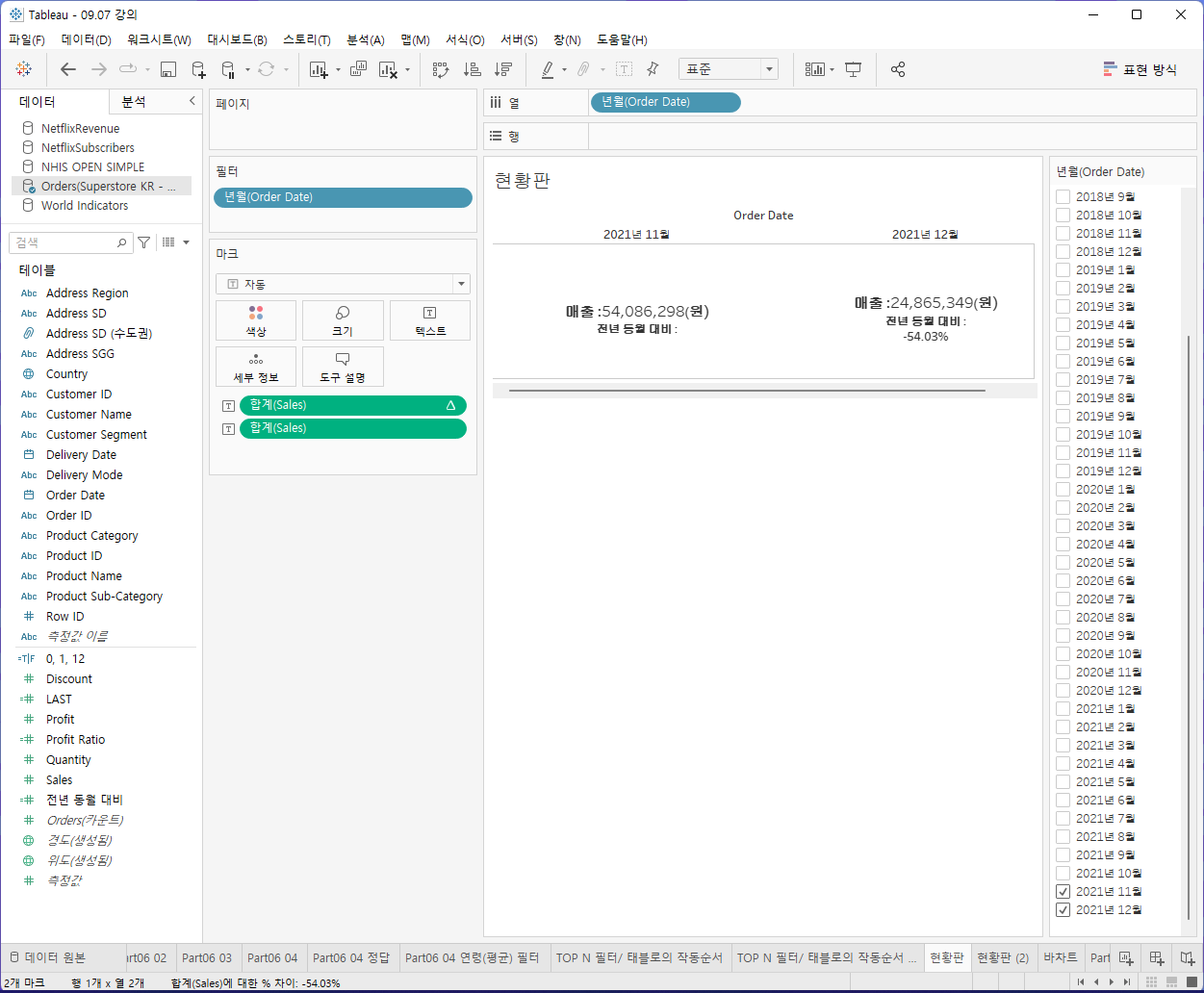
Task: Click the presentation mode icon
Action: point(853,69)
